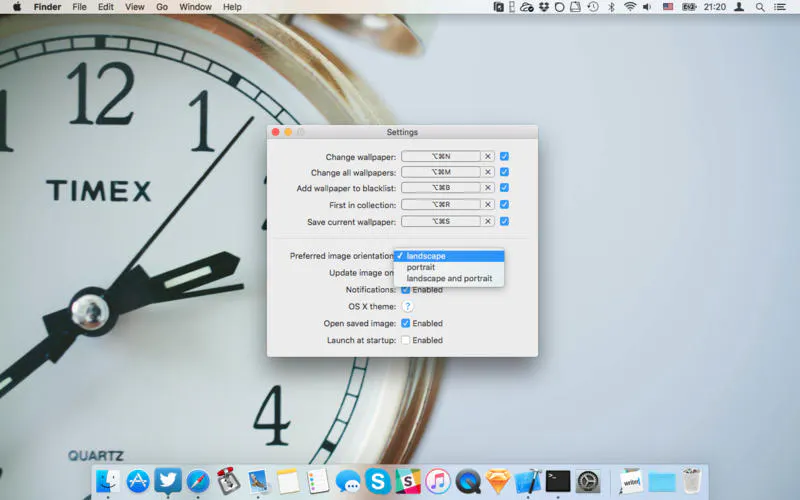Clear the Change wallpaper shortcut with X
Image resolution: width=800 pixels, height=500 pixels.
487,156
